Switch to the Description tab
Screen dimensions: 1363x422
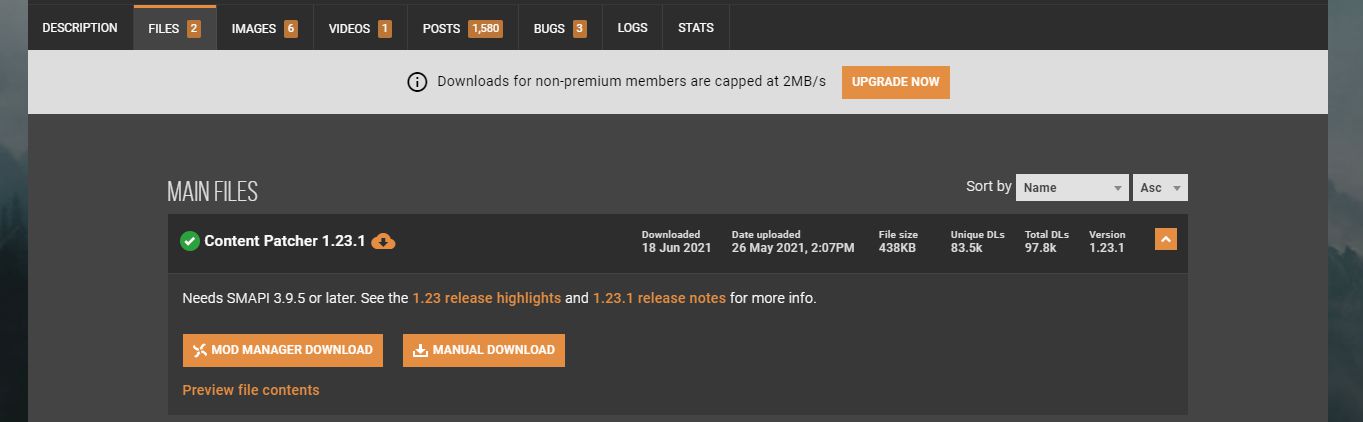(x=80, y=28)
